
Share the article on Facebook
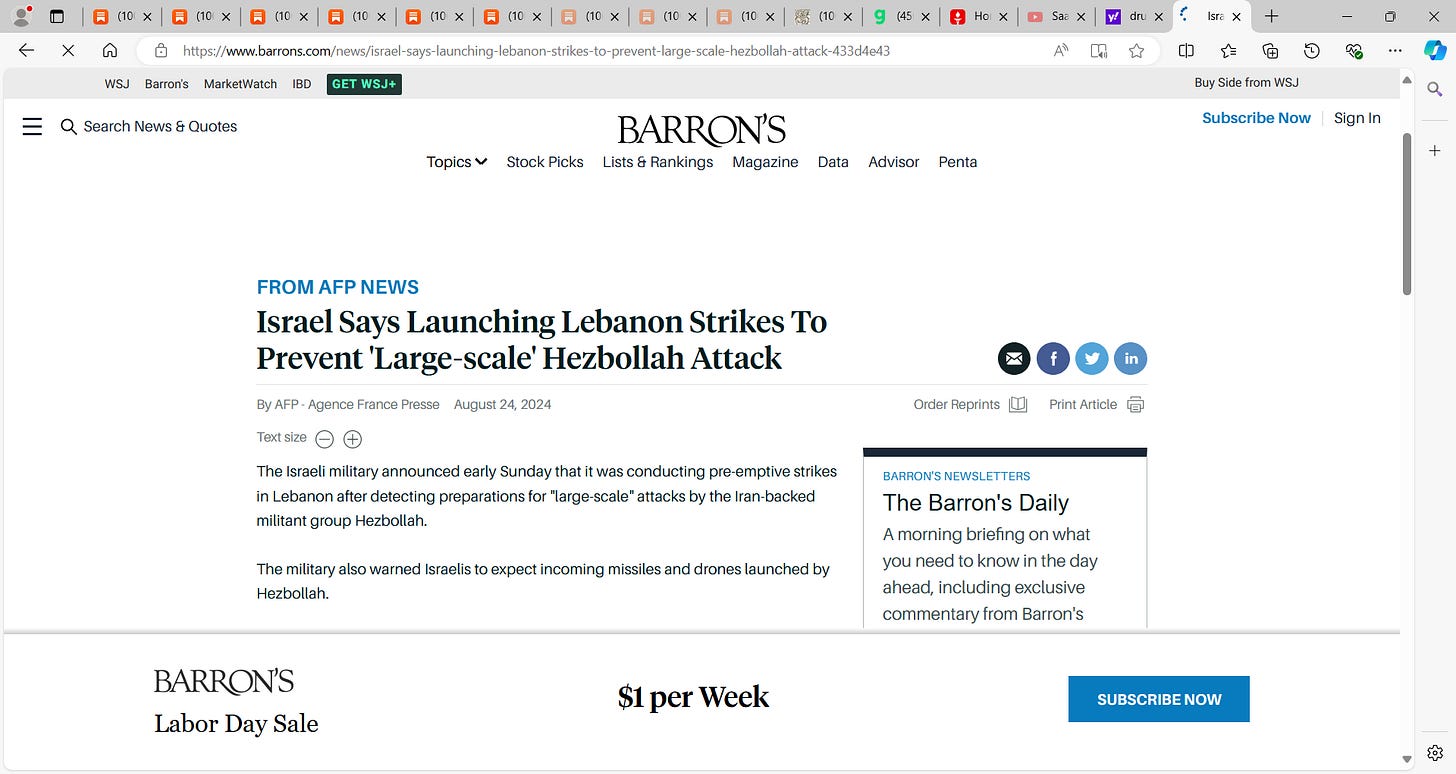(1053, 358)
